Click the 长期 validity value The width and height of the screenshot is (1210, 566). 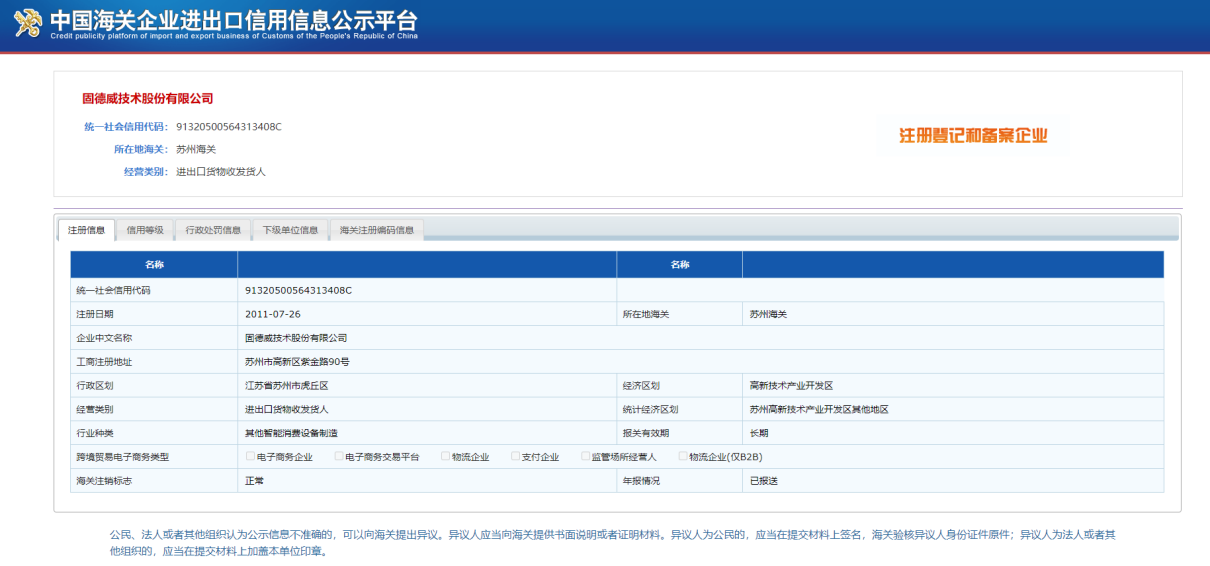tap(759, 433)
